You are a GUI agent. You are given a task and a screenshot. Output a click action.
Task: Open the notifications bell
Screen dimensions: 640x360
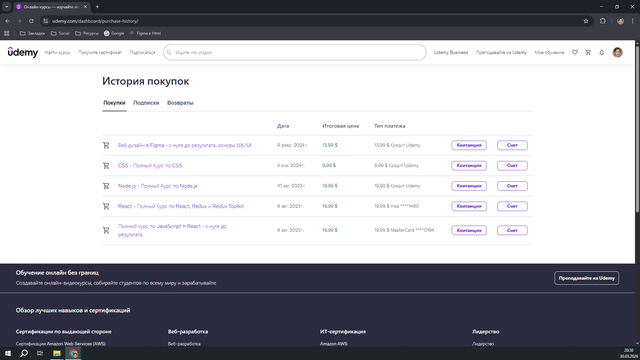[x=602, y=52]
